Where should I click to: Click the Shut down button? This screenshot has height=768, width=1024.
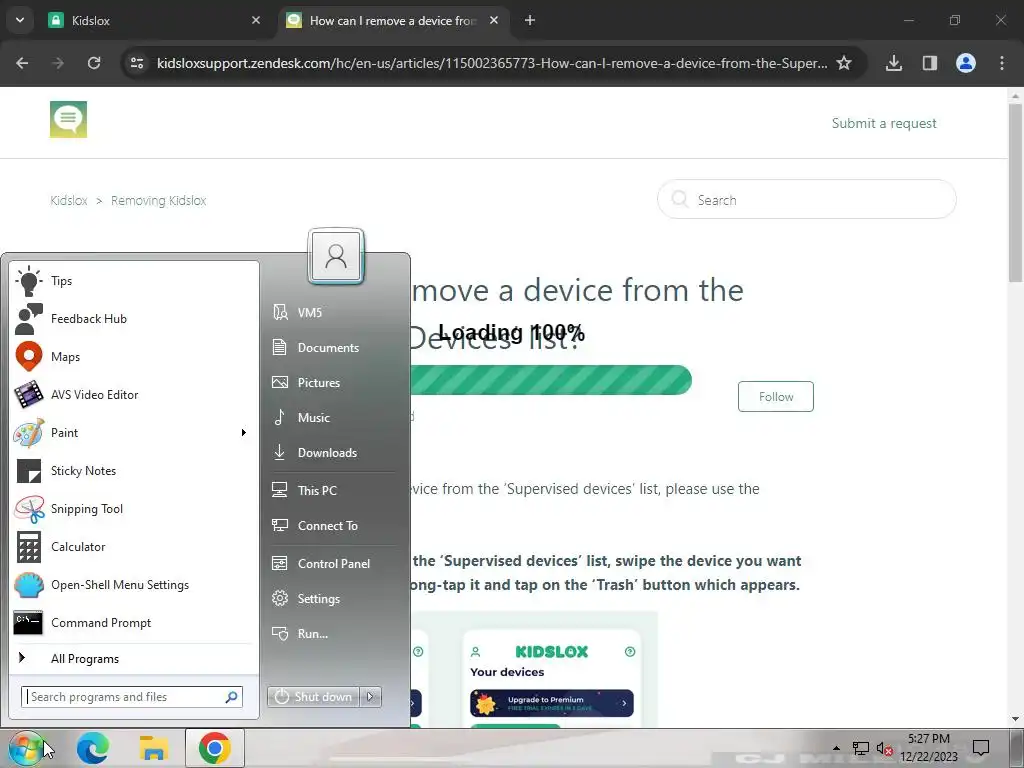pyautogui.click(x=313, y=697)
